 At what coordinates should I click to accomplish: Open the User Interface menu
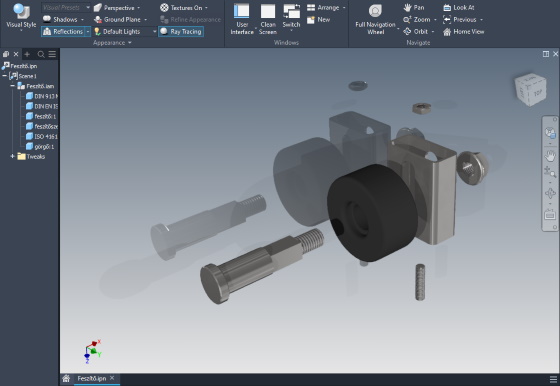242,19
